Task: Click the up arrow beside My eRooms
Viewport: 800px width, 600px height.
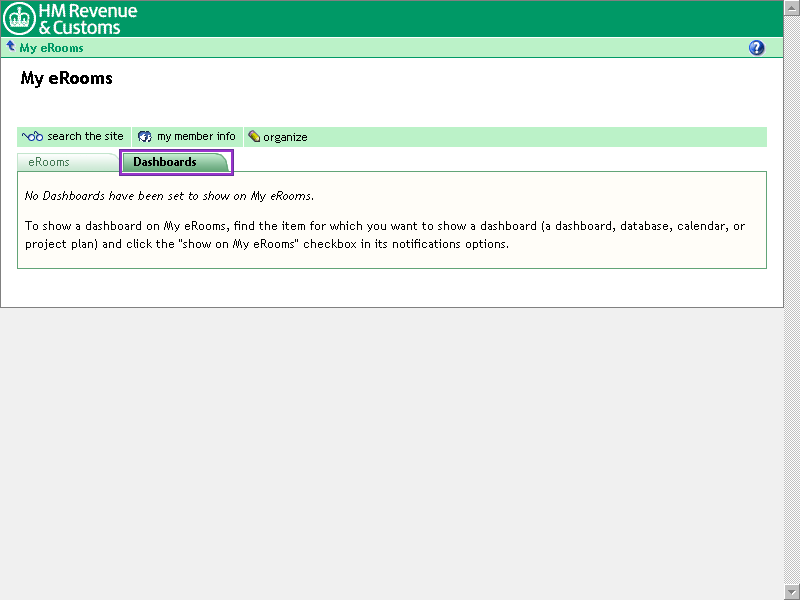Action: point(10,47)
